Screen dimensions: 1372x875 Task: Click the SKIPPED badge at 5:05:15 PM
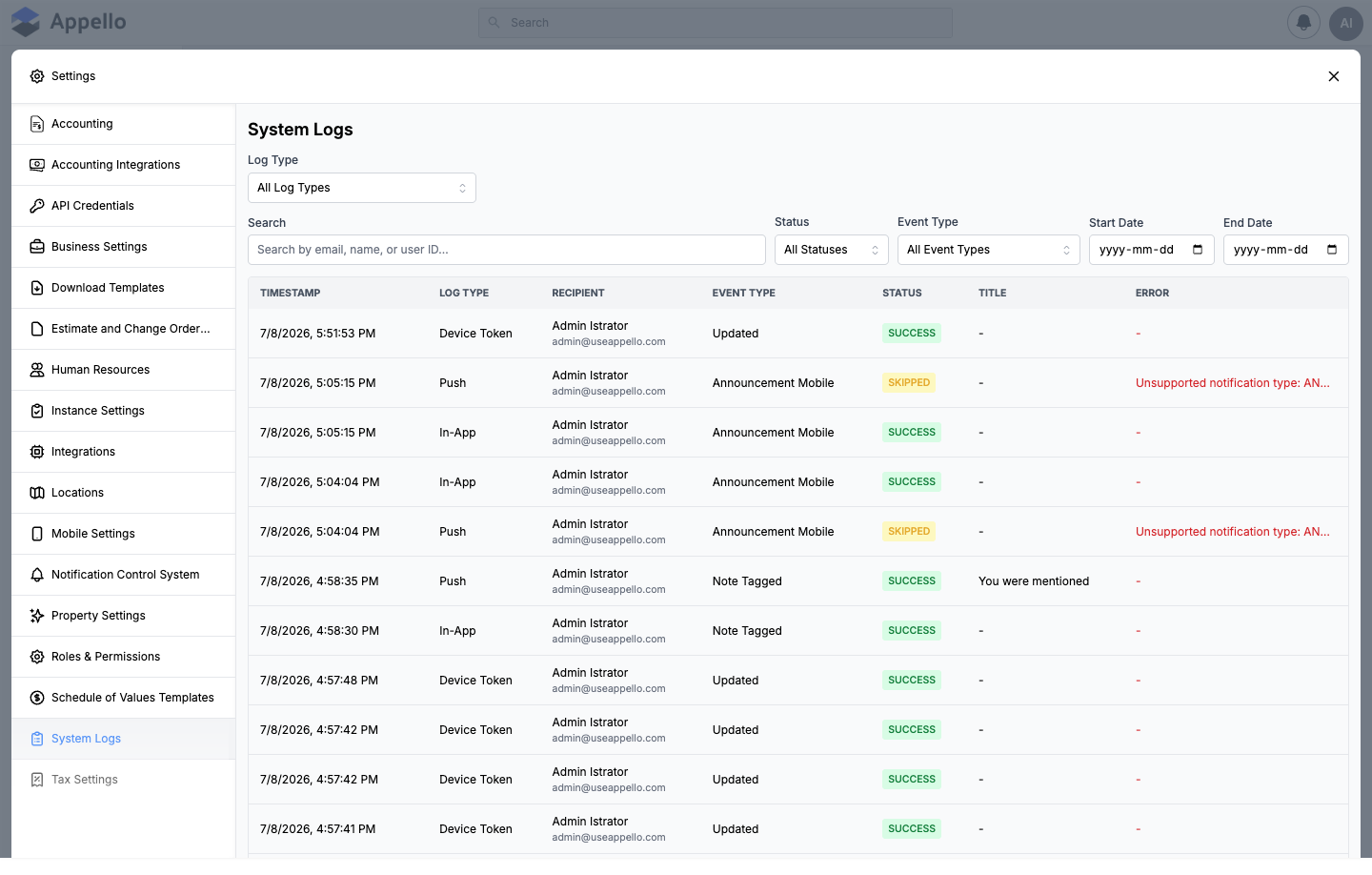coord(909,383)
